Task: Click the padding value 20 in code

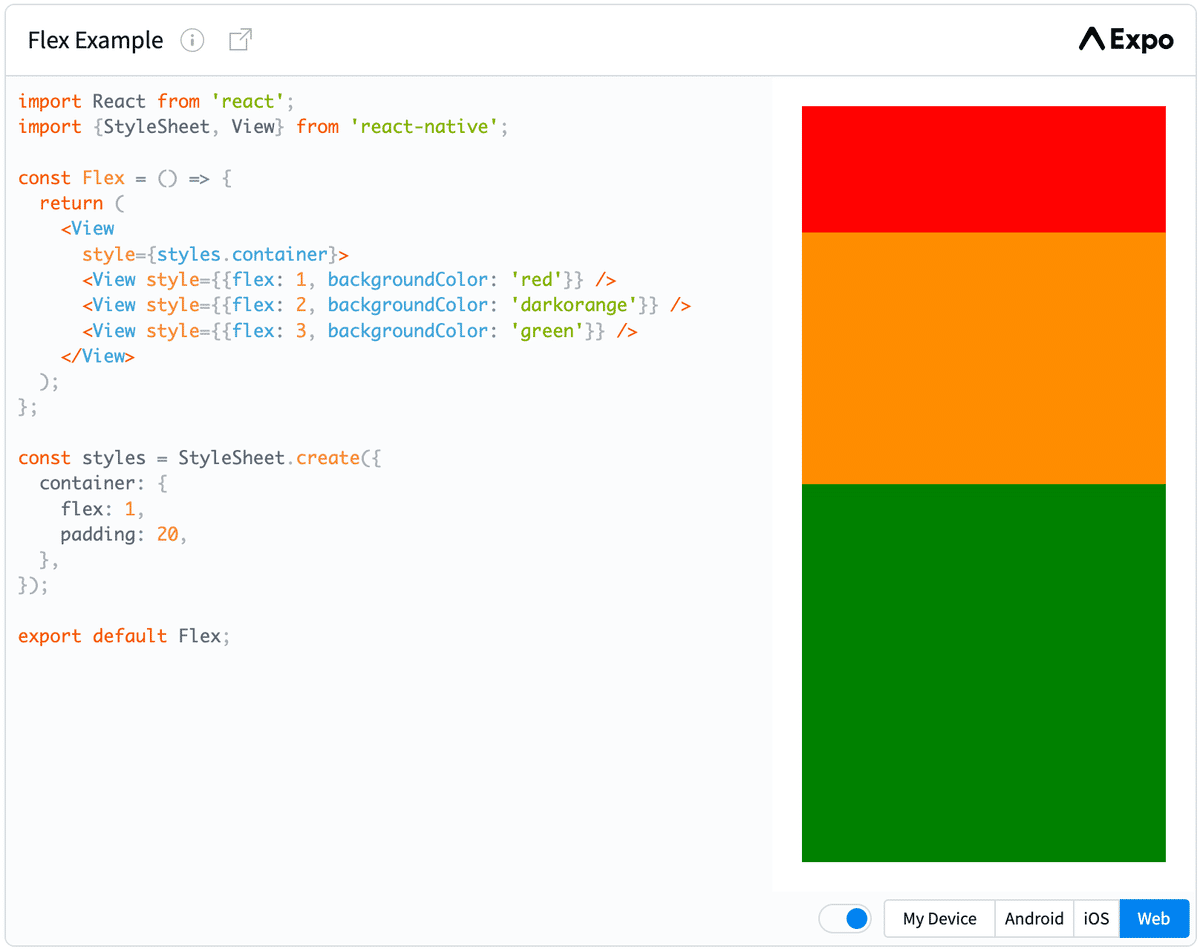Action: pyautogui.click(x=167, y=534)
